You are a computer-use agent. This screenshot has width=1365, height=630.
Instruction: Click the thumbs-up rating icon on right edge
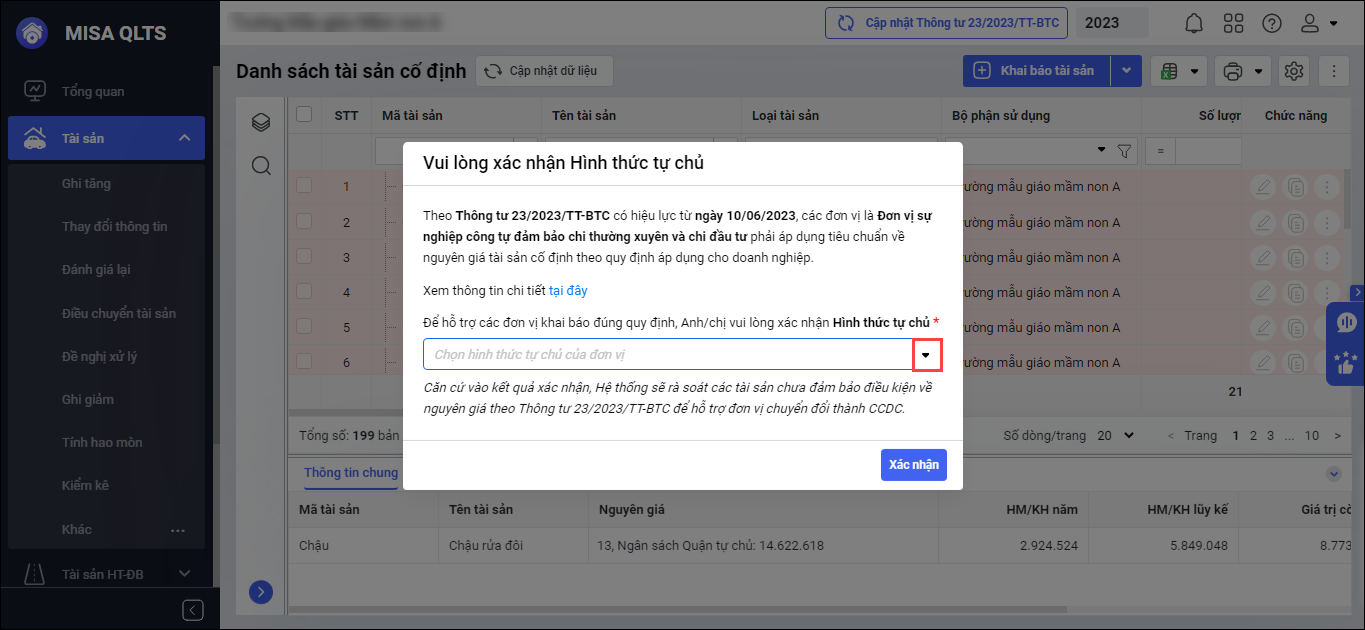tap(1346, 363)
